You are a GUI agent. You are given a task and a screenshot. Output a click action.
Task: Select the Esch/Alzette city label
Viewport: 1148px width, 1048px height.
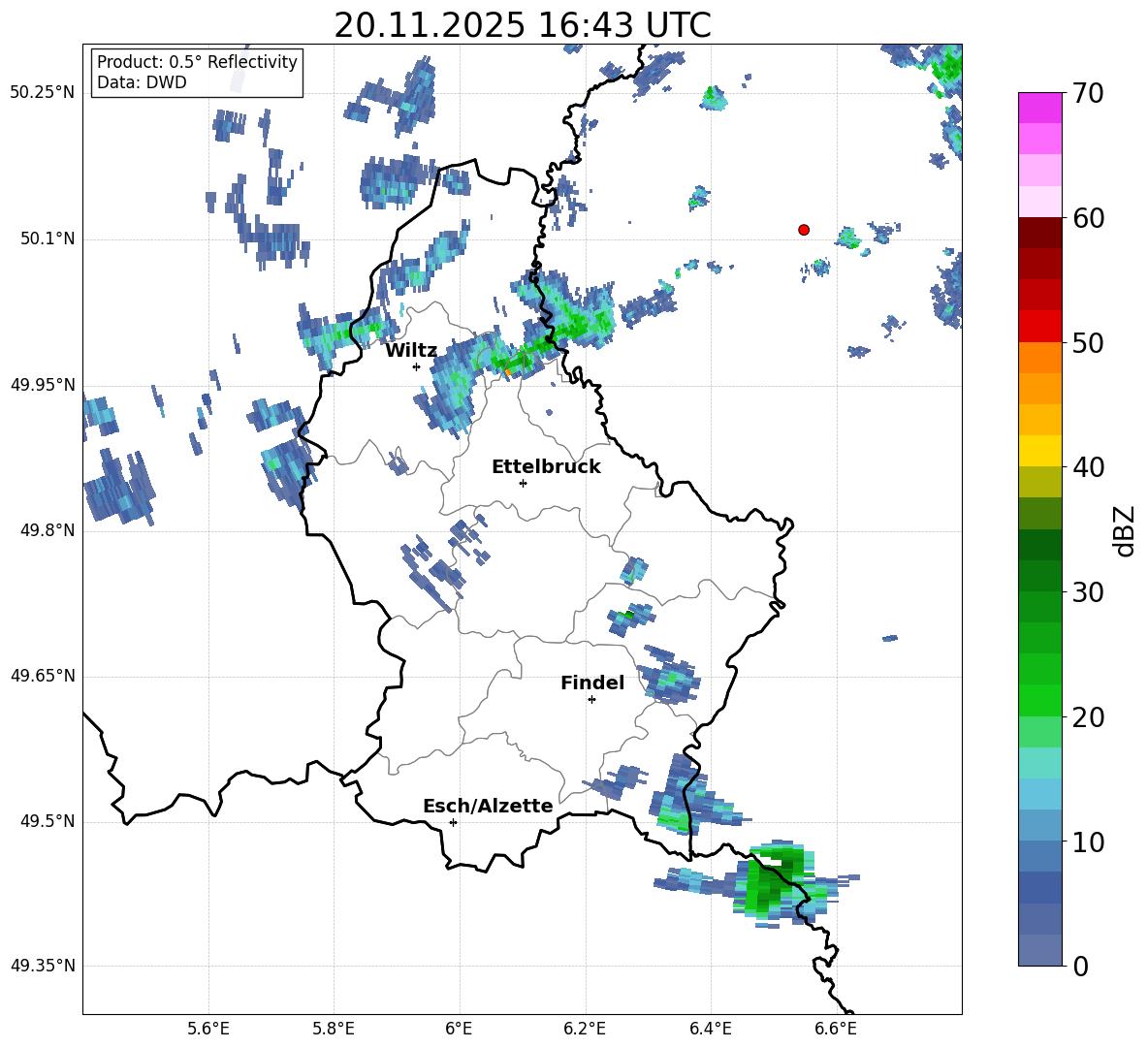point(488,807)
